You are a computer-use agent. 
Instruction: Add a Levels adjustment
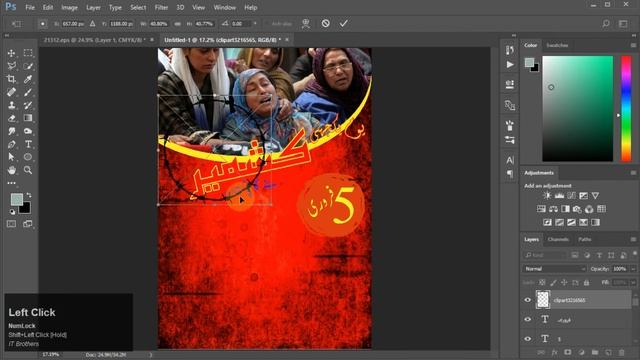559,196
